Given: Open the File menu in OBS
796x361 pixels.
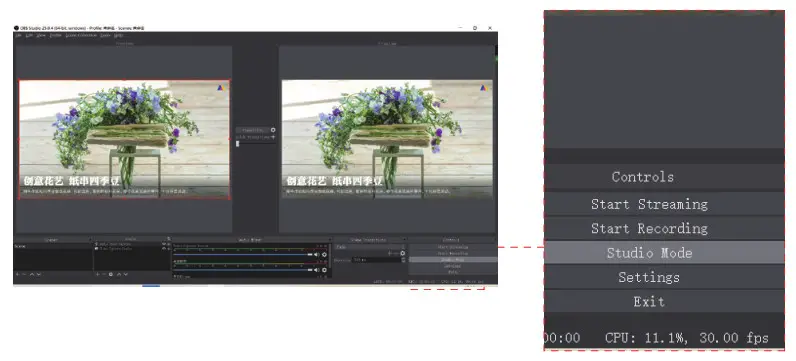Looking at the screenshot, I should tap(18, 36).
